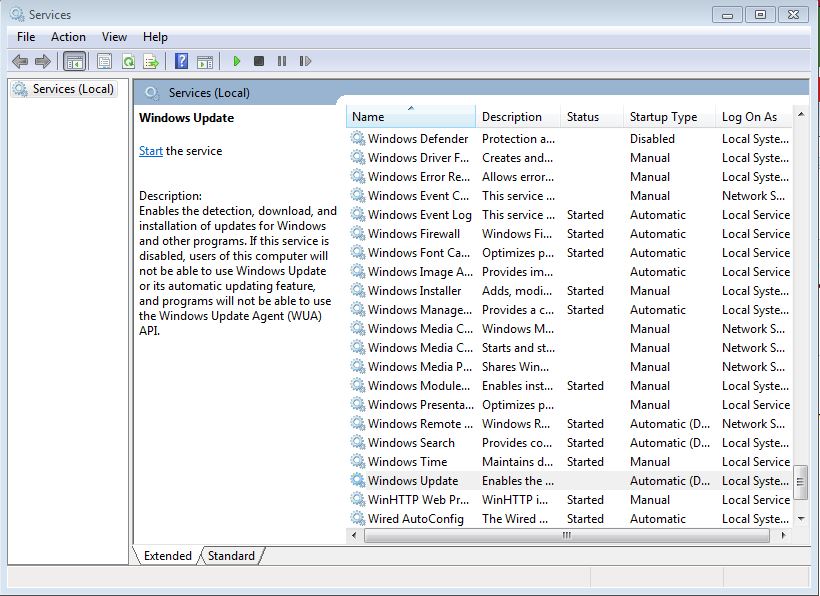Click the Disabled startup type of Windows Defender

[652, 139]
